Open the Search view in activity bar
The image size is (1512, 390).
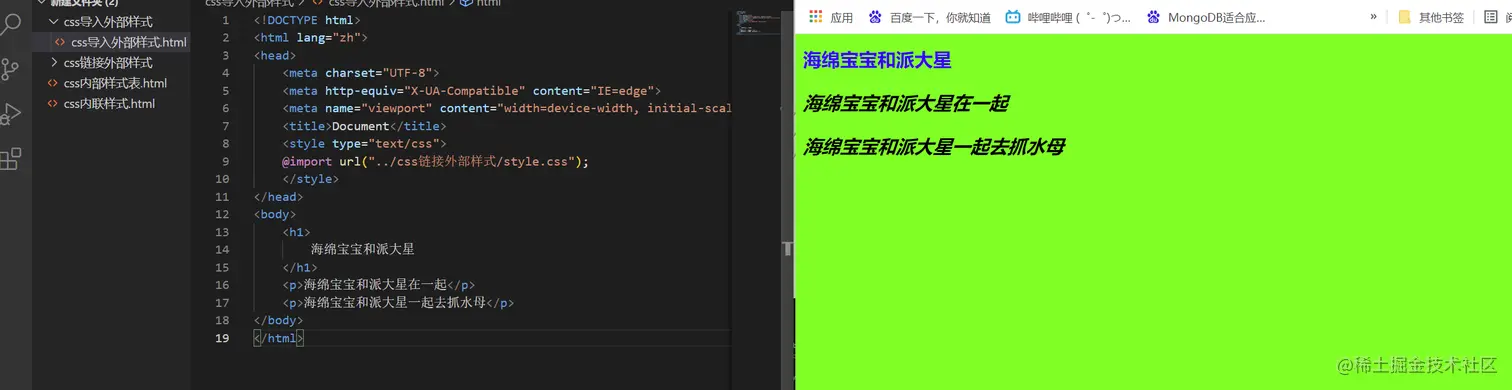[x=10, y=25]
